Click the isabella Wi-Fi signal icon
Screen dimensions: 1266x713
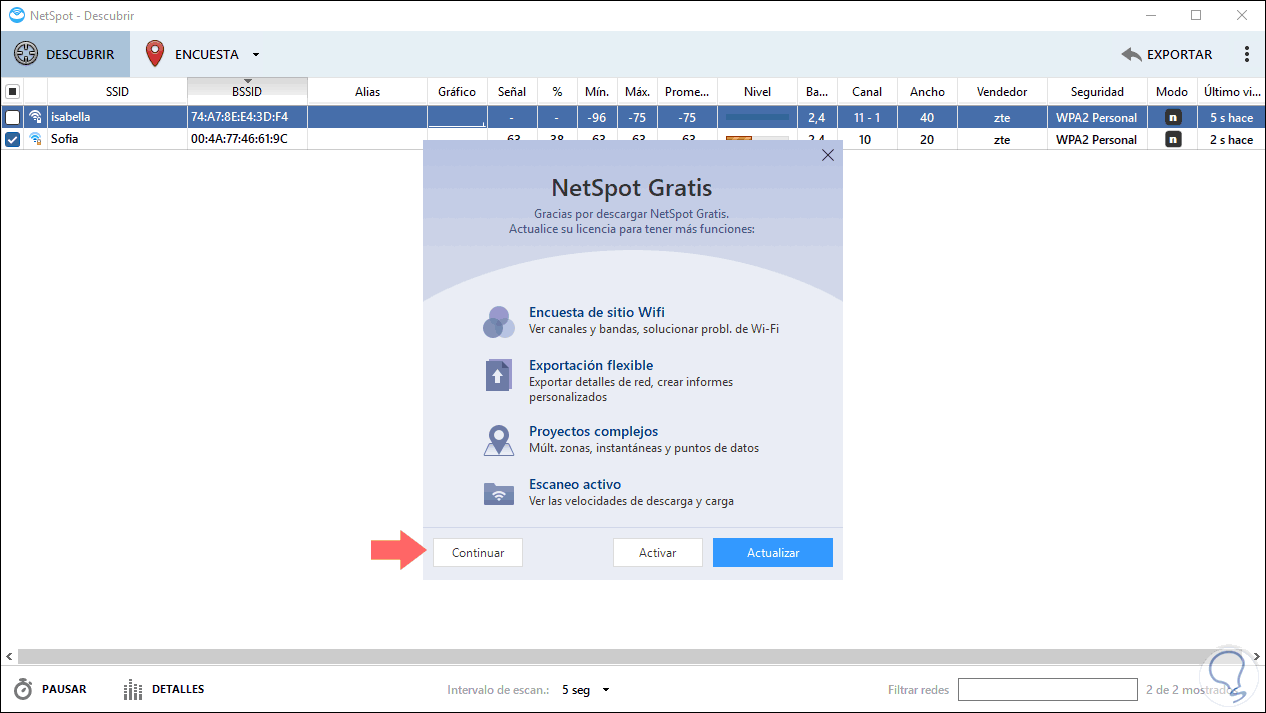coord(36,117)
